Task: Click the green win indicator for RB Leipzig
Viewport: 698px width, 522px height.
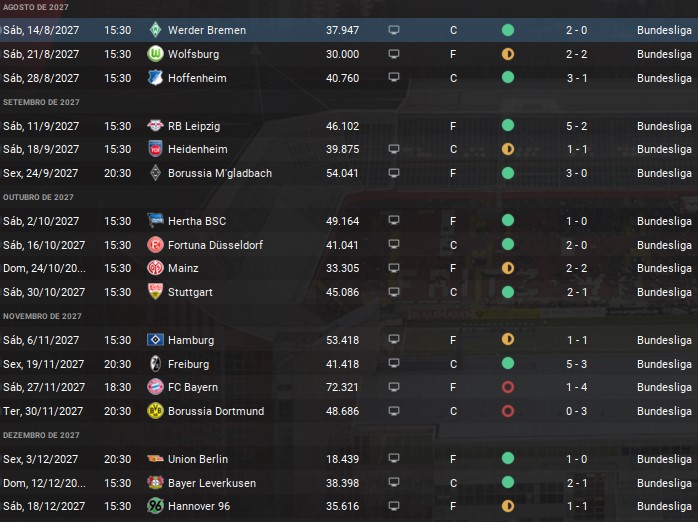Action: coord(508,125)
